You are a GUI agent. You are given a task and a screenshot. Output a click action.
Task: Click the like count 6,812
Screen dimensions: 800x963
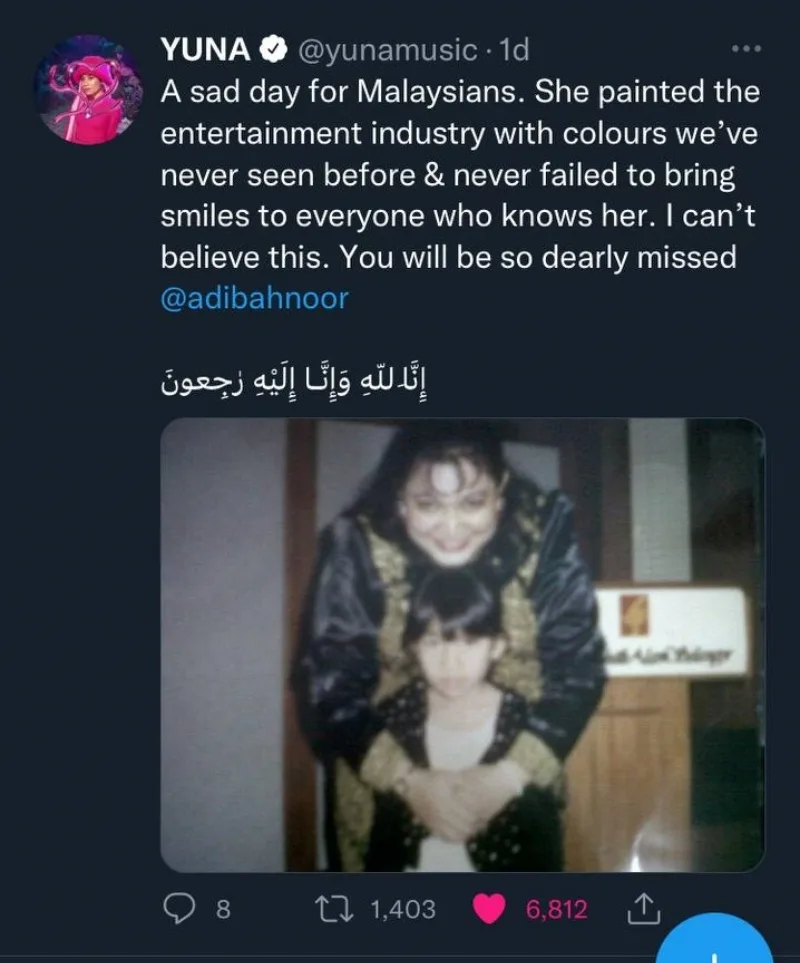(556, 910)
